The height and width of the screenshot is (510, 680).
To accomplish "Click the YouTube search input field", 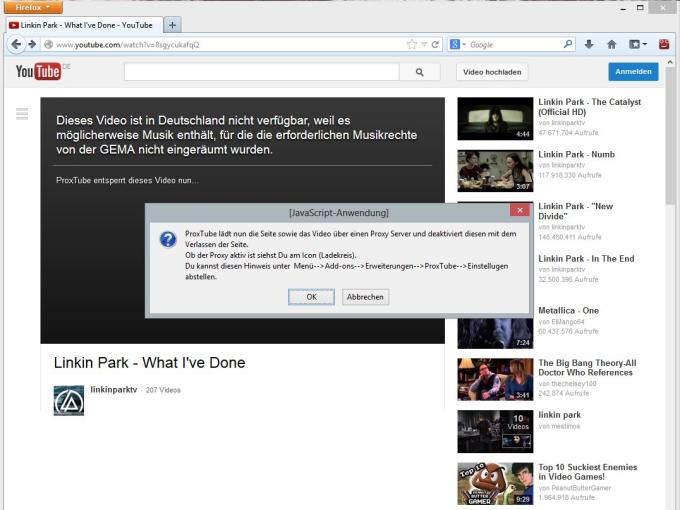I will [x=262, y=72].
